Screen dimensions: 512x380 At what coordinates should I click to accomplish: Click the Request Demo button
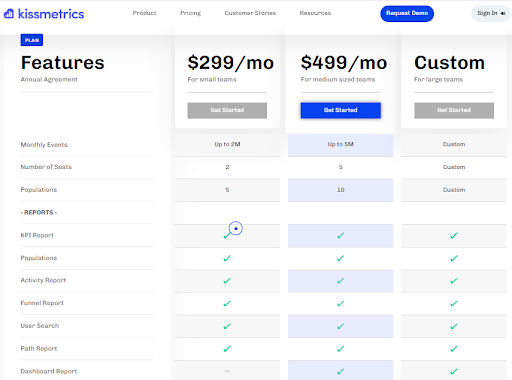coord(407,13)
